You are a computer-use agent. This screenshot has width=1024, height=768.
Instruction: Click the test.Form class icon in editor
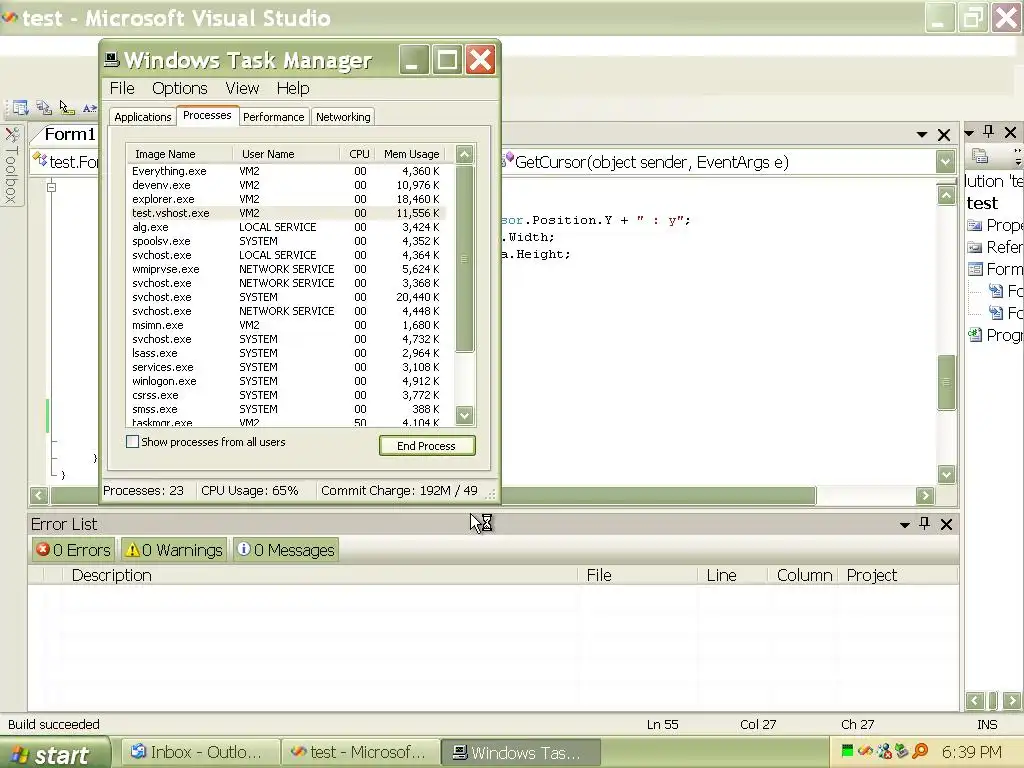click(40, 160)
